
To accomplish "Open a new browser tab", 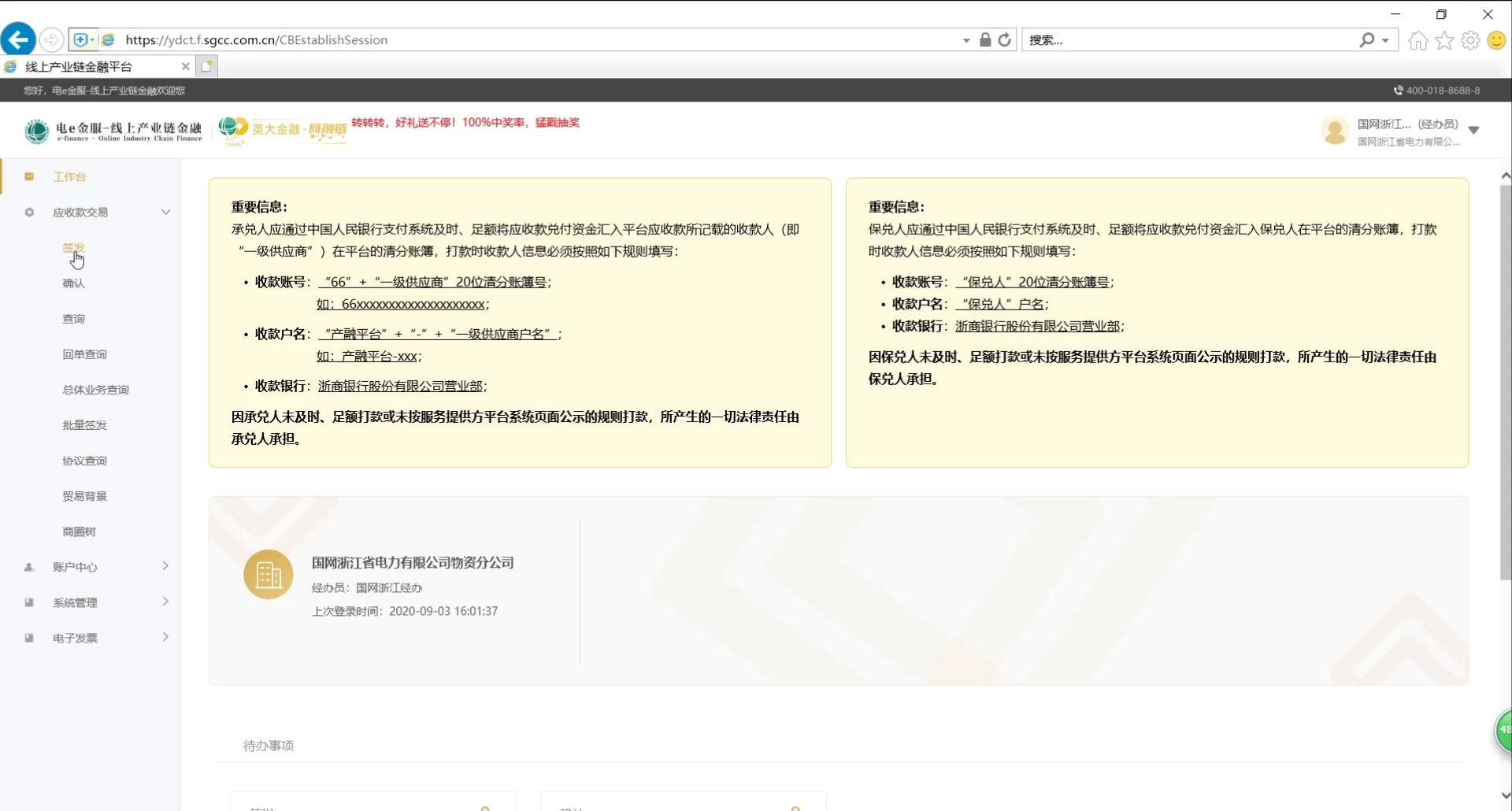I will 206,66.
